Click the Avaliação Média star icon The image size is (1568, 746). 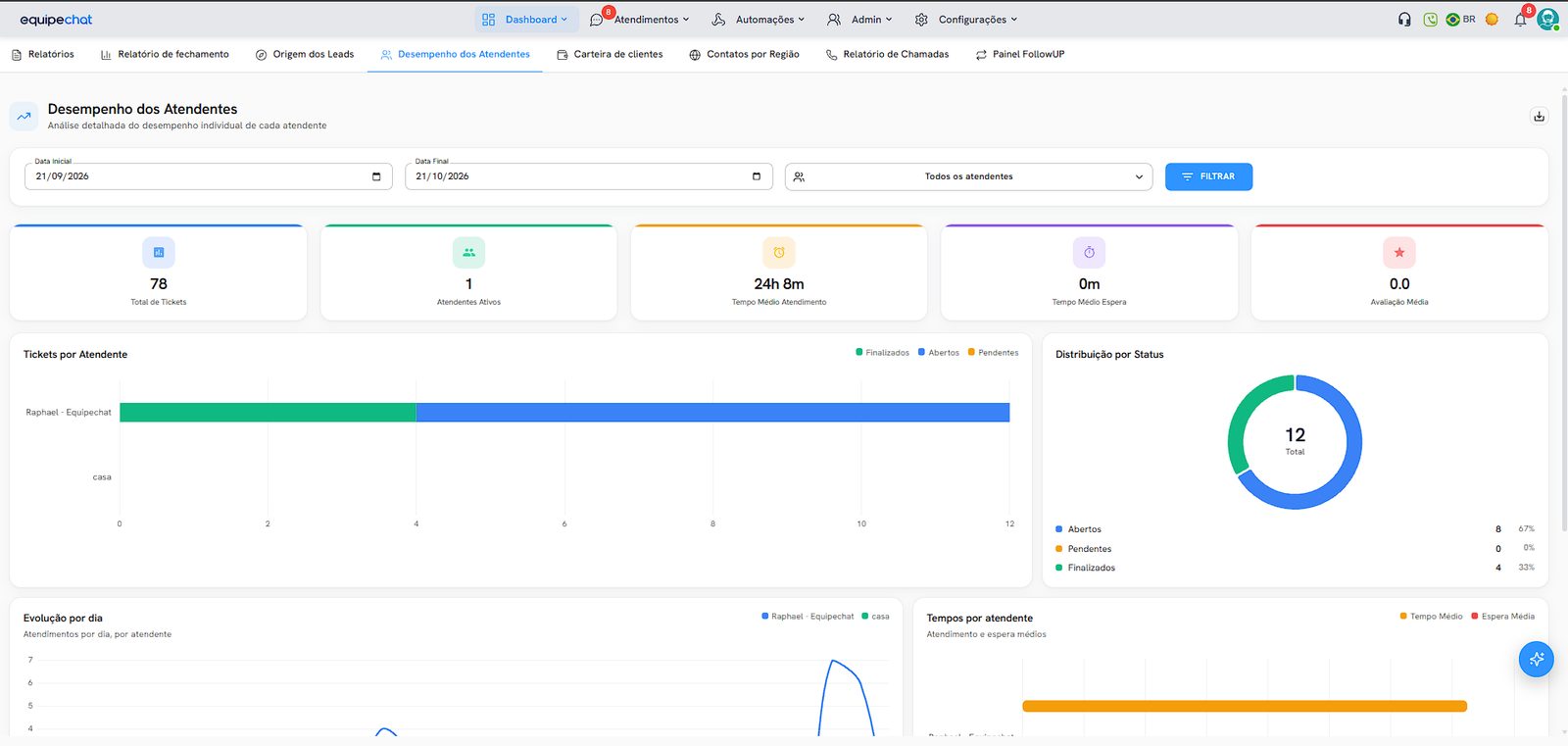(x=1399, y=253)
